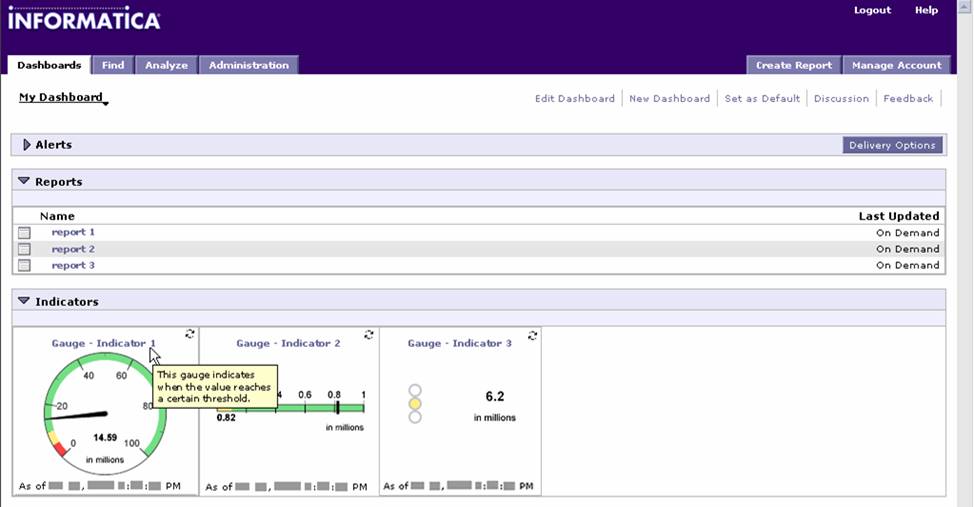The image size is (974, 507).
Task: Click the report 2 document icon
Action: 24,249
